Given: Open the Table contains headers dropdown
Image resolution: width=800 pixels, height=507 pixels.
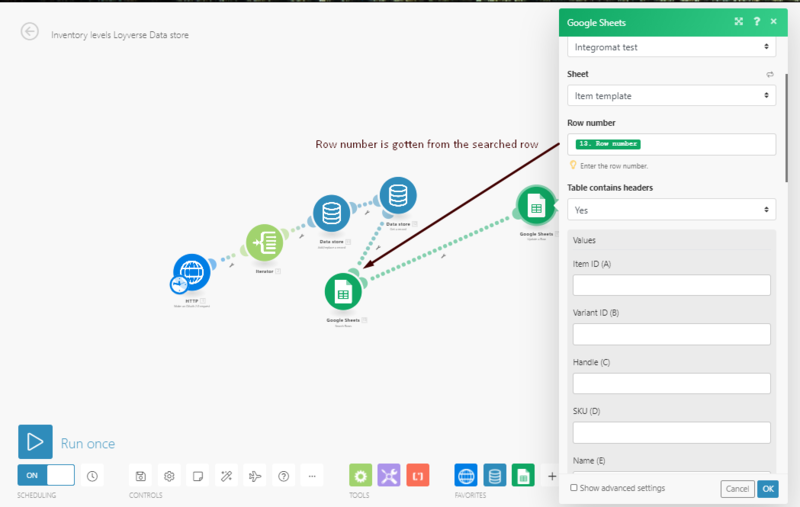Looking at the screenshot, I should coord(671,210).
